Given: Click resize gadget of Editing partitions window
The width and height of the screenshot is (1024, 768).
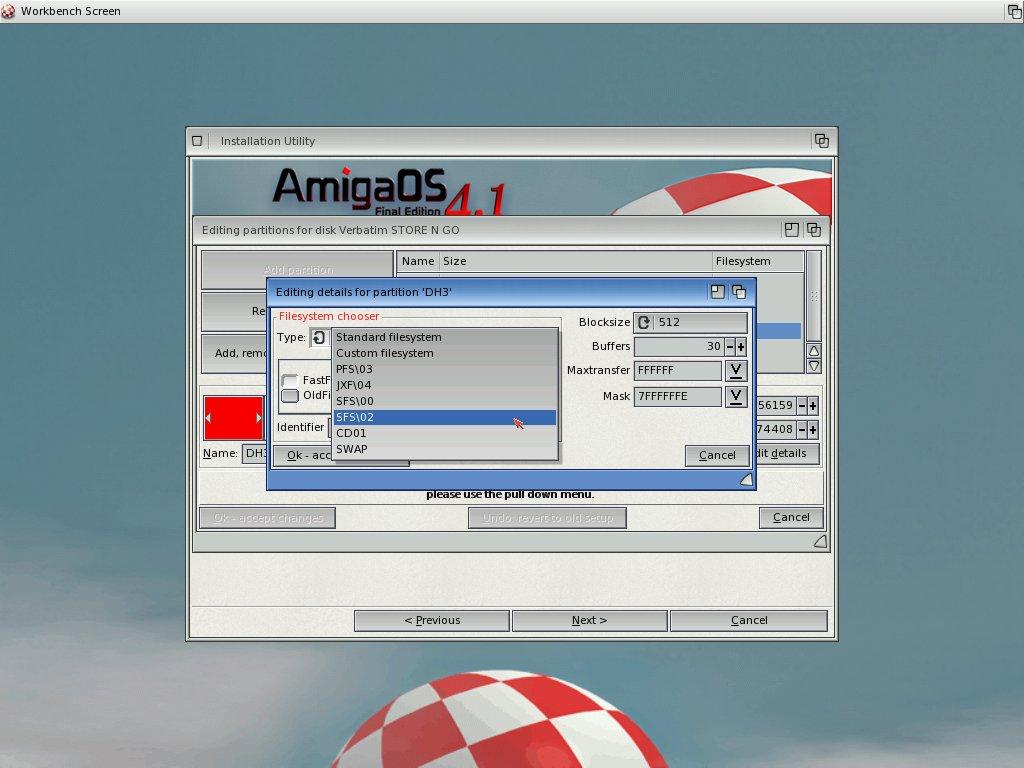Looking at the screenshot, I should tap(820, 541).
